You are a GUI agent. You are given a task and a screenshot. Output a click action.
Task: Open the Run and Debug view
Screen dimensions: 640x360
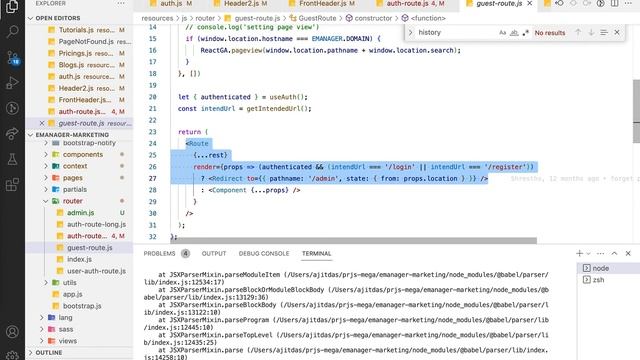(x=12, y=83)
